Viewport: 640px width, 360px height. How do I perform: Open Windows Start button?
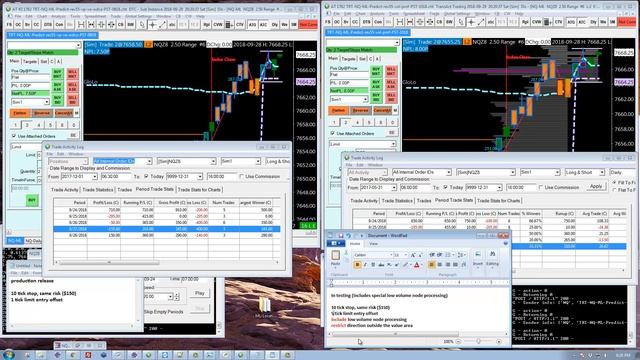[x=8, y=355]
